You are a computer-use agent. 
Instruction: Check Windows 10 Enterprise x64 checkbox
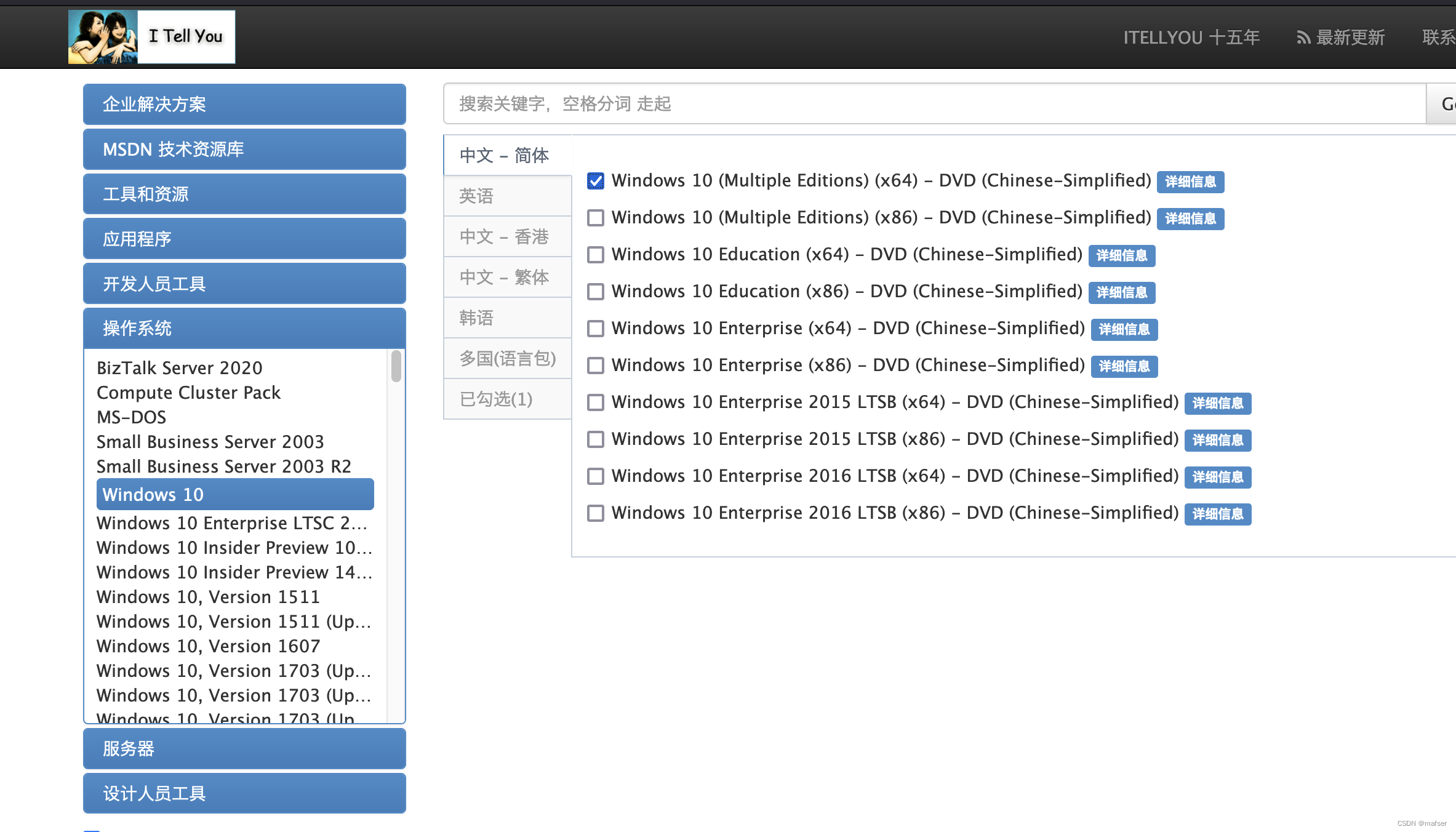[x=595, y=329]
